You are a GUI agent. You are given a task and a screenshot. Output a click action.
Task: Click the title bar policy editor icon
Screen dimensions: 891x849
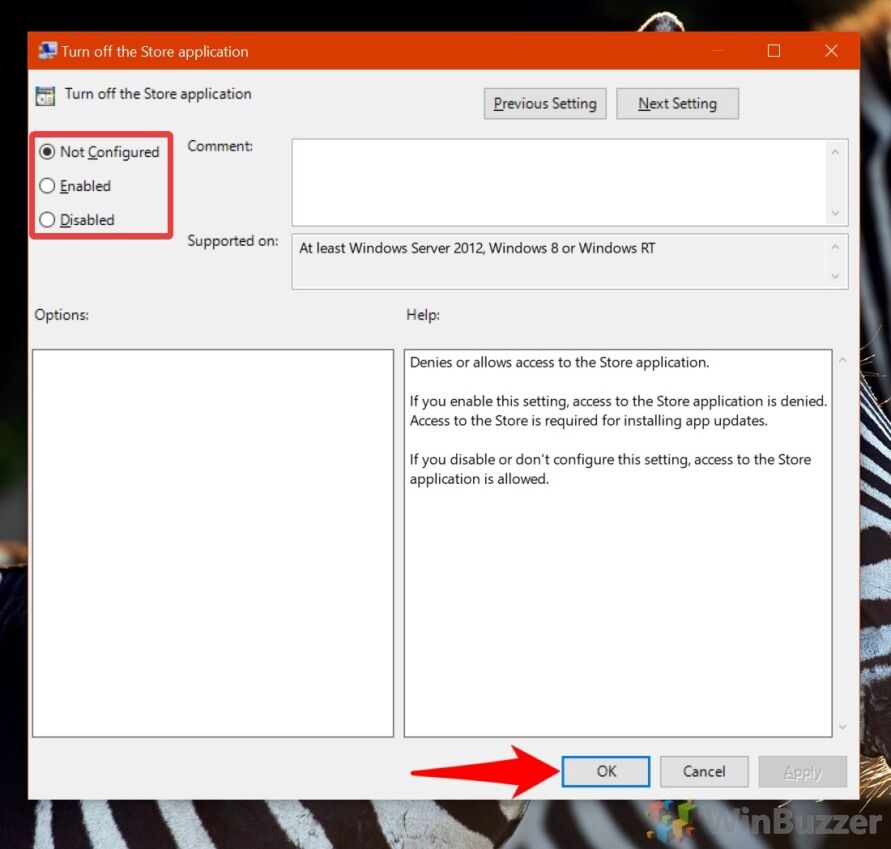[x=47, y=51]
